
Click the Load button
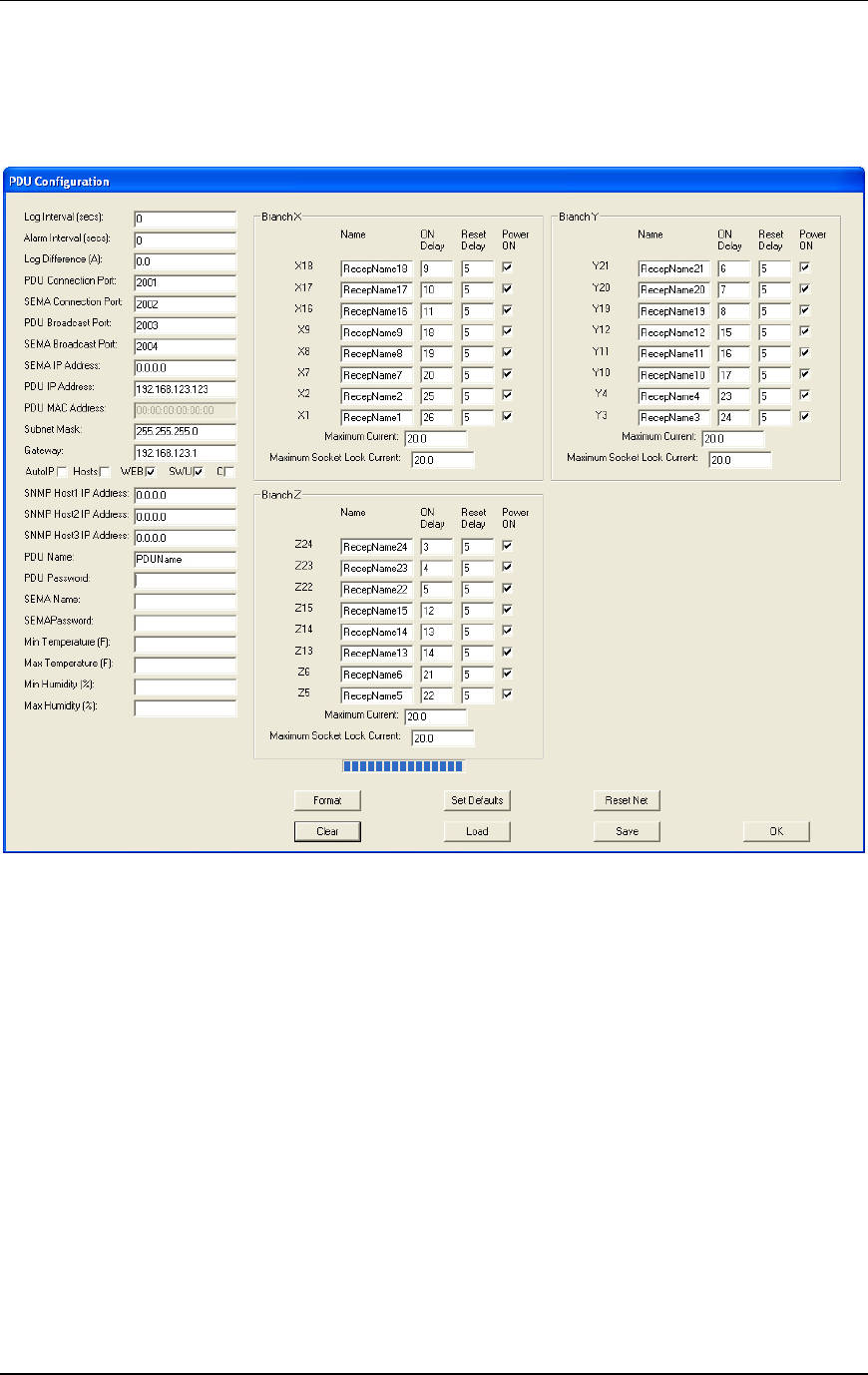pyautogui.click(x=477, y=831)
